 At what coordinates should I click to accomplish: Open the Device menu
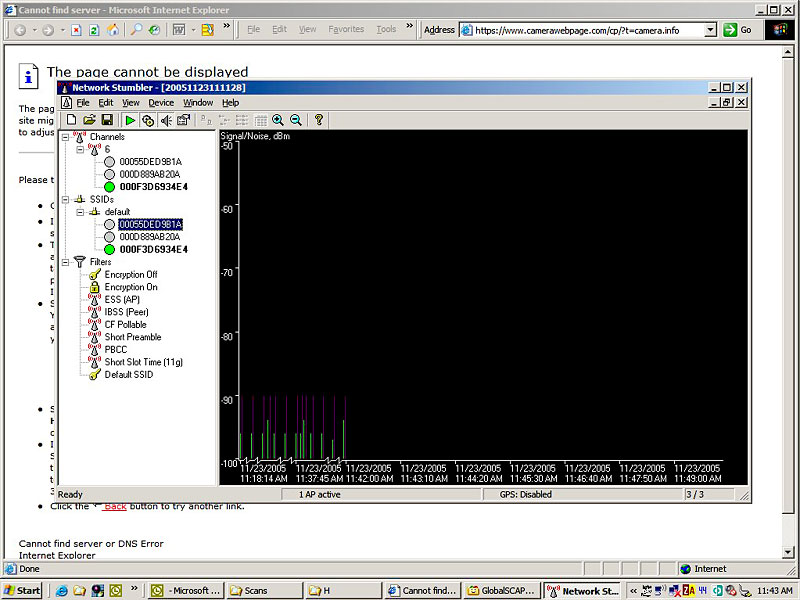(x=161, y=103)
